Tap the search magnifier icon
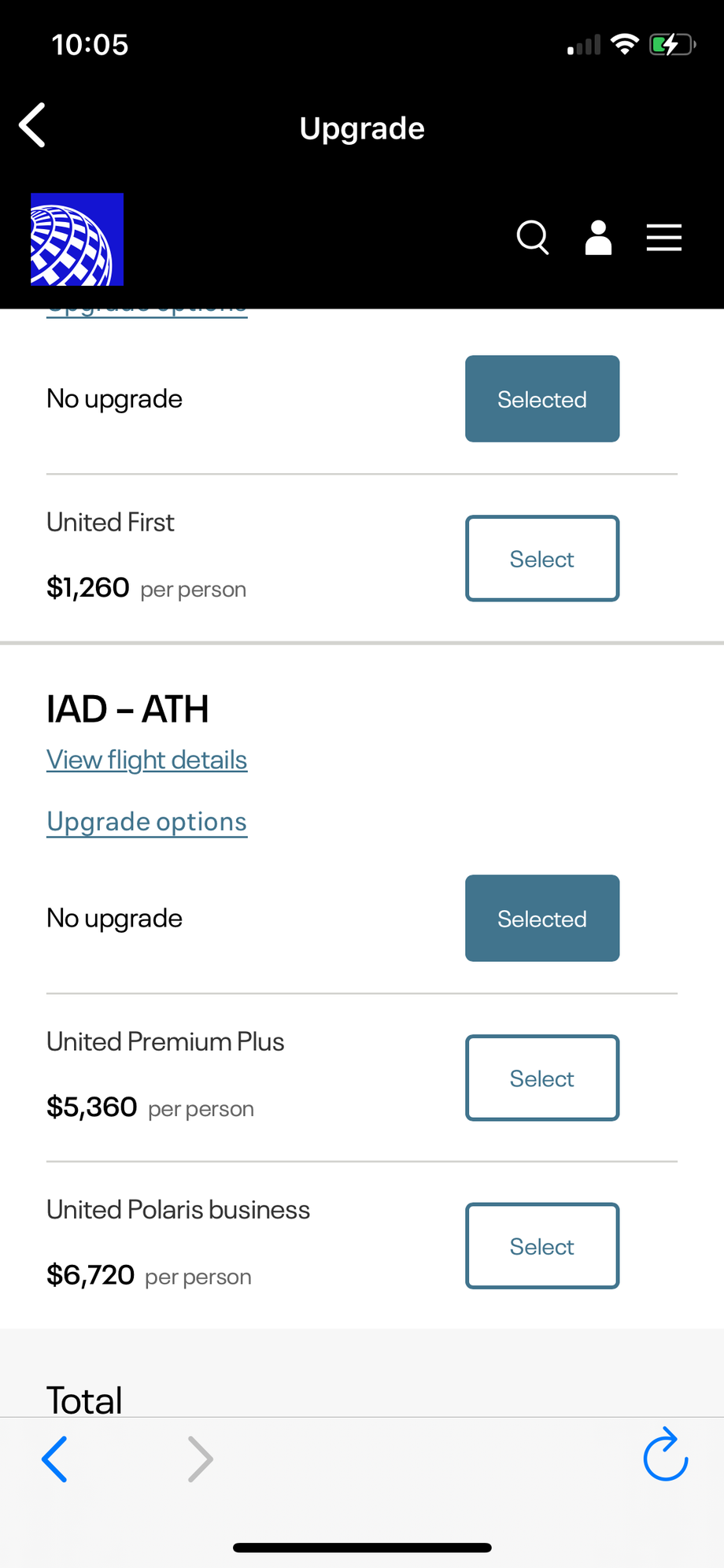The height and width of the screenshot is (1568, 724). (533, 237)
